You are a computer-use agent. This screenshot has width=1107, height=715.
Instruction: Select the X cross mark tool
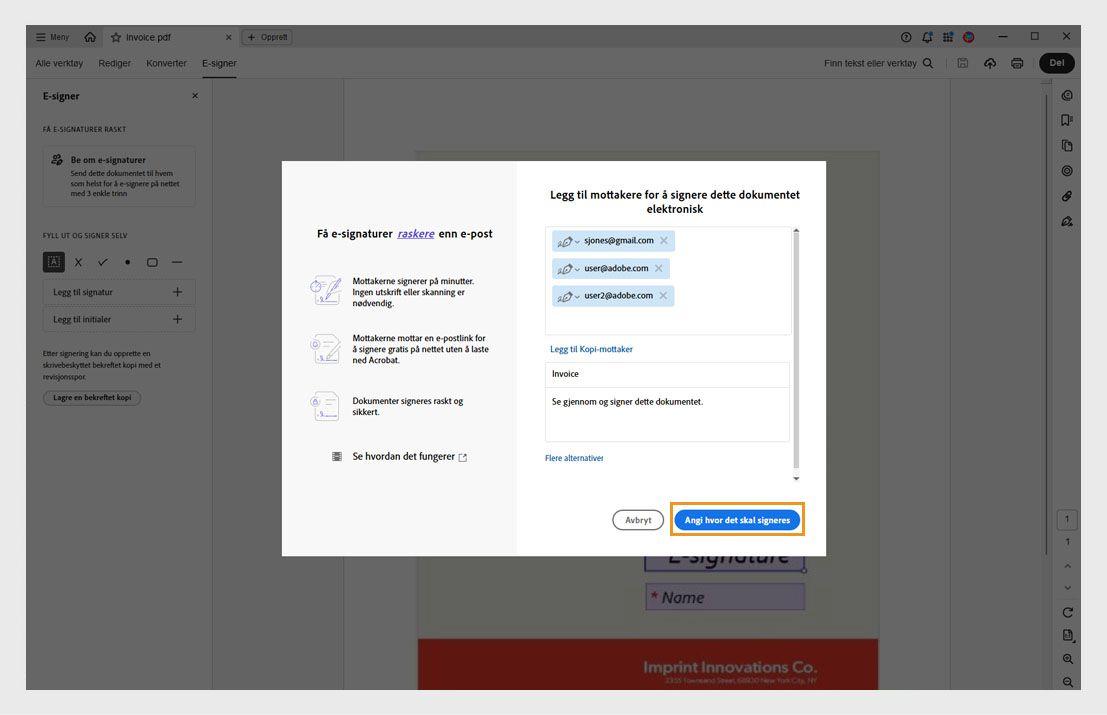(78, 263)
